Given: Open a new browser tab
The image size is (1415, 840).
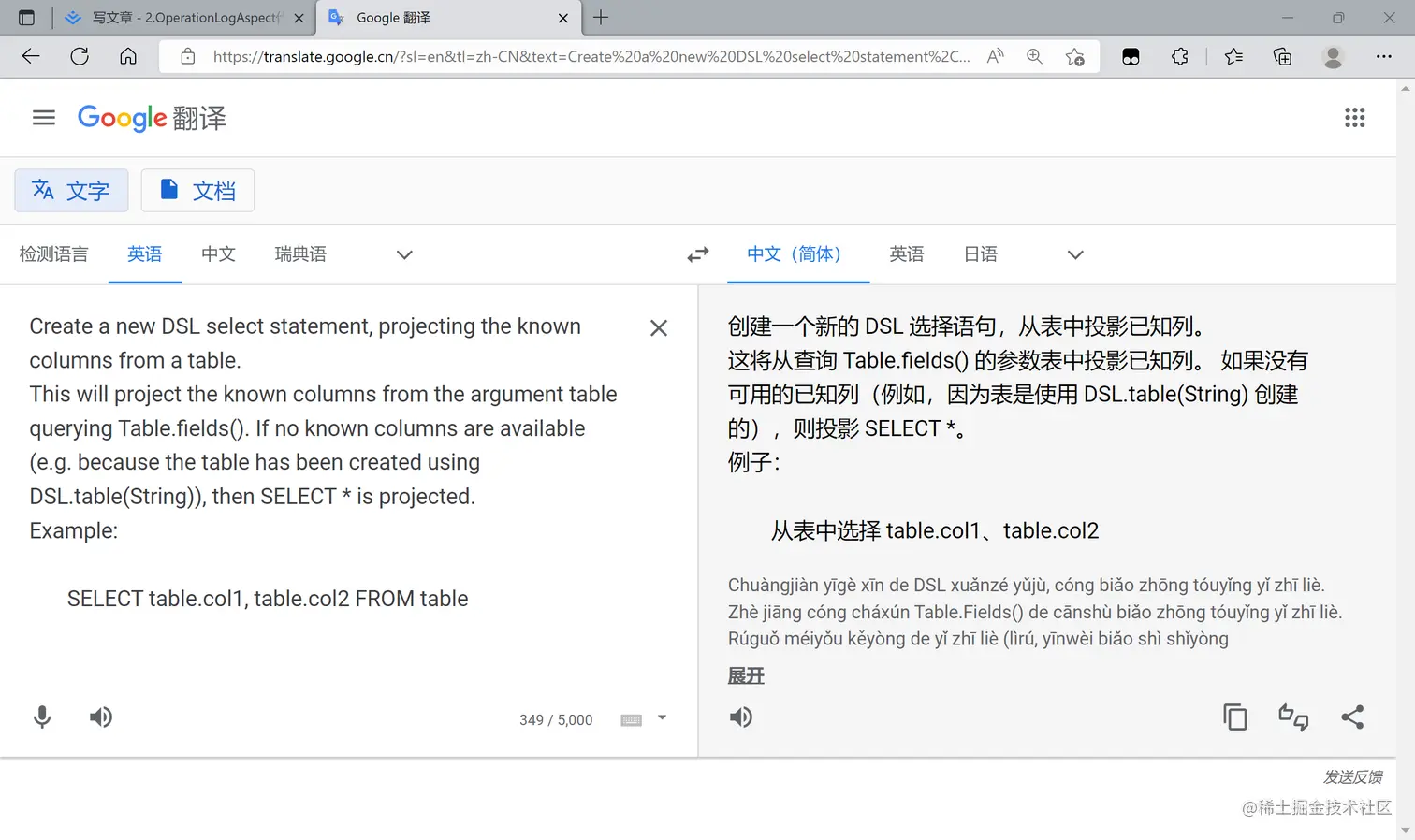Looking at the screenshot, I should 601,17.
